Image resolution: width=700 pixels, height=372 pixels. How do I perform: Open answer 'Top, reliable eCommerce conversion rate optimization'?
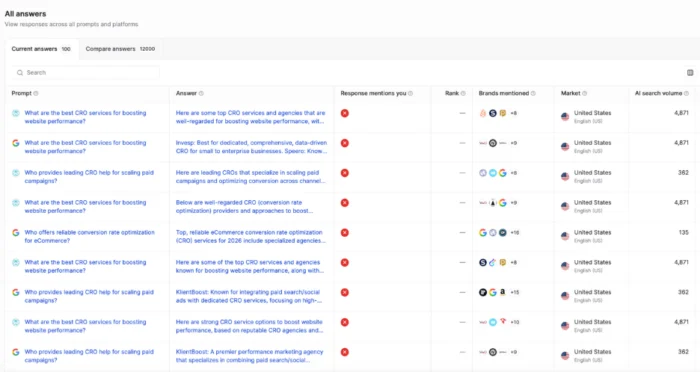(x=250, y=237)
